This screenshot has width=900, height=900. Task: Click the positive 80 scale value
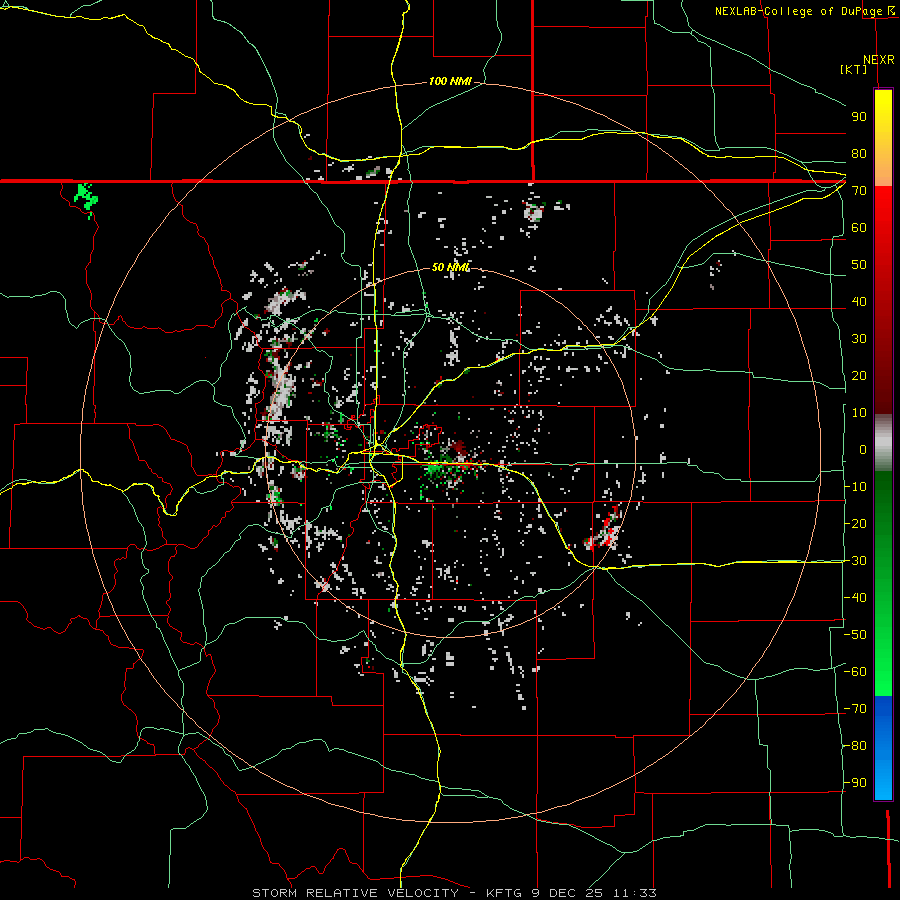point(859,154)
